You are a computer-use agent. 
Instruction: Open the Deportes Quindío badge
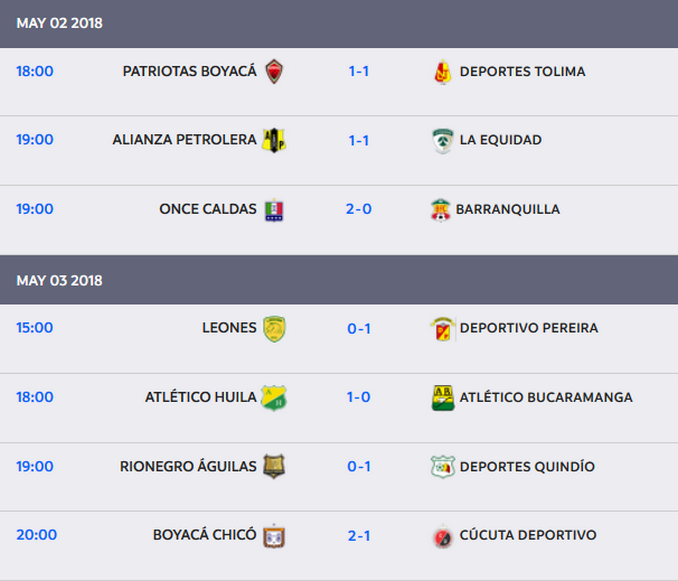click(x=443, y=467)
